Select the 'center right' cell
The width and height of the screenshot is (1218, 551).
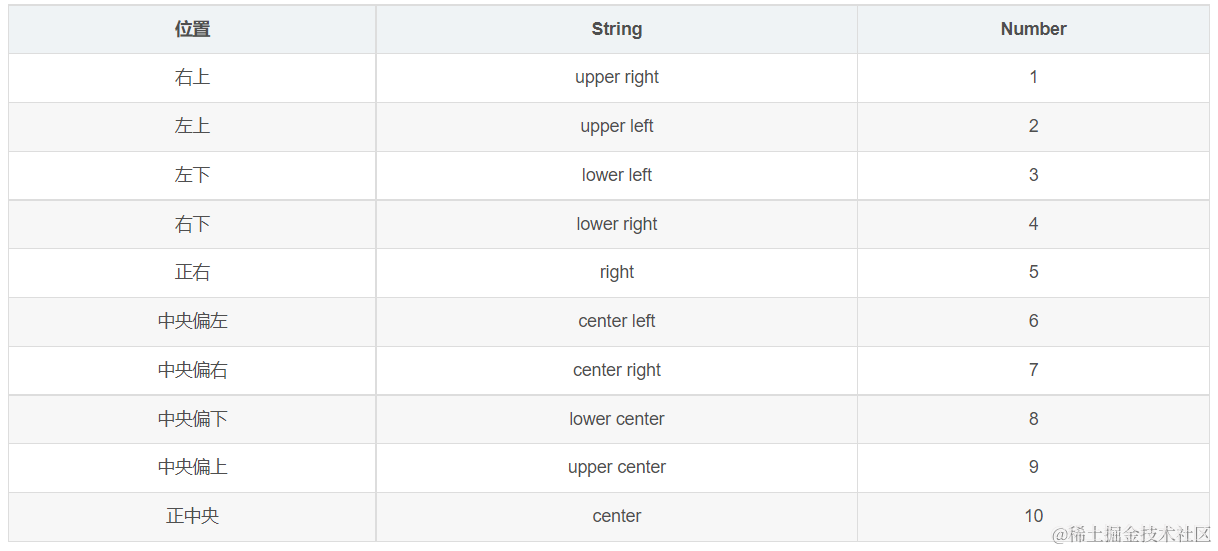tap(616, 370)
